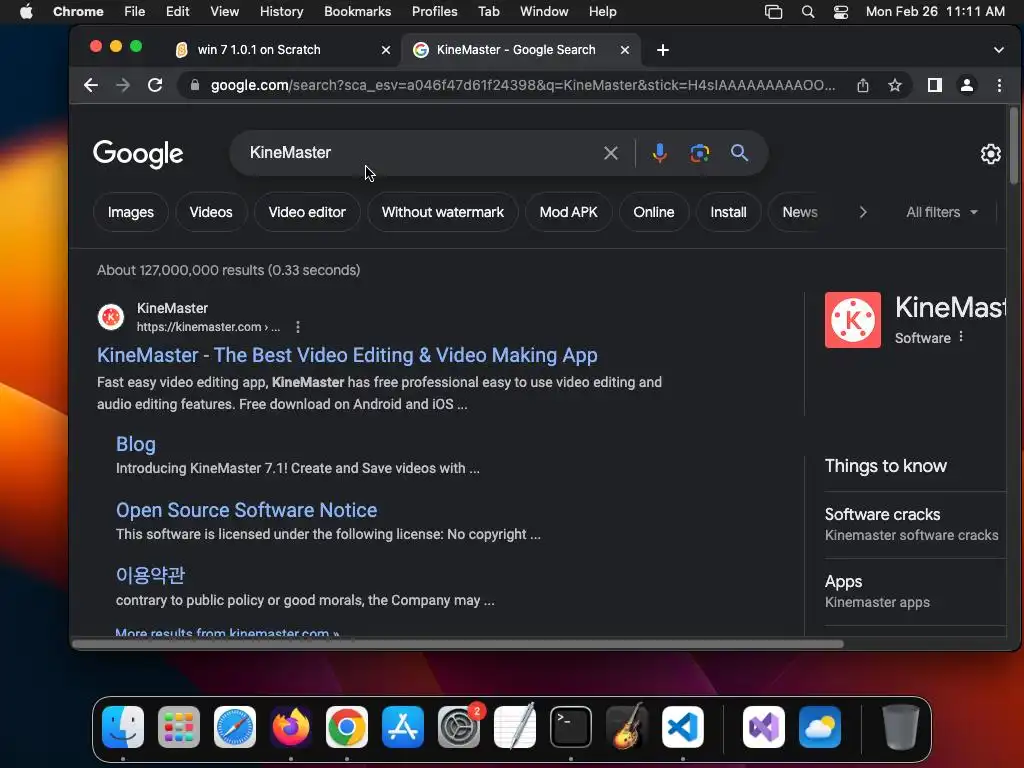Open Spotlight search in menu bar
The width and height of the screenshot is (1024, 768).
point(808,12)
